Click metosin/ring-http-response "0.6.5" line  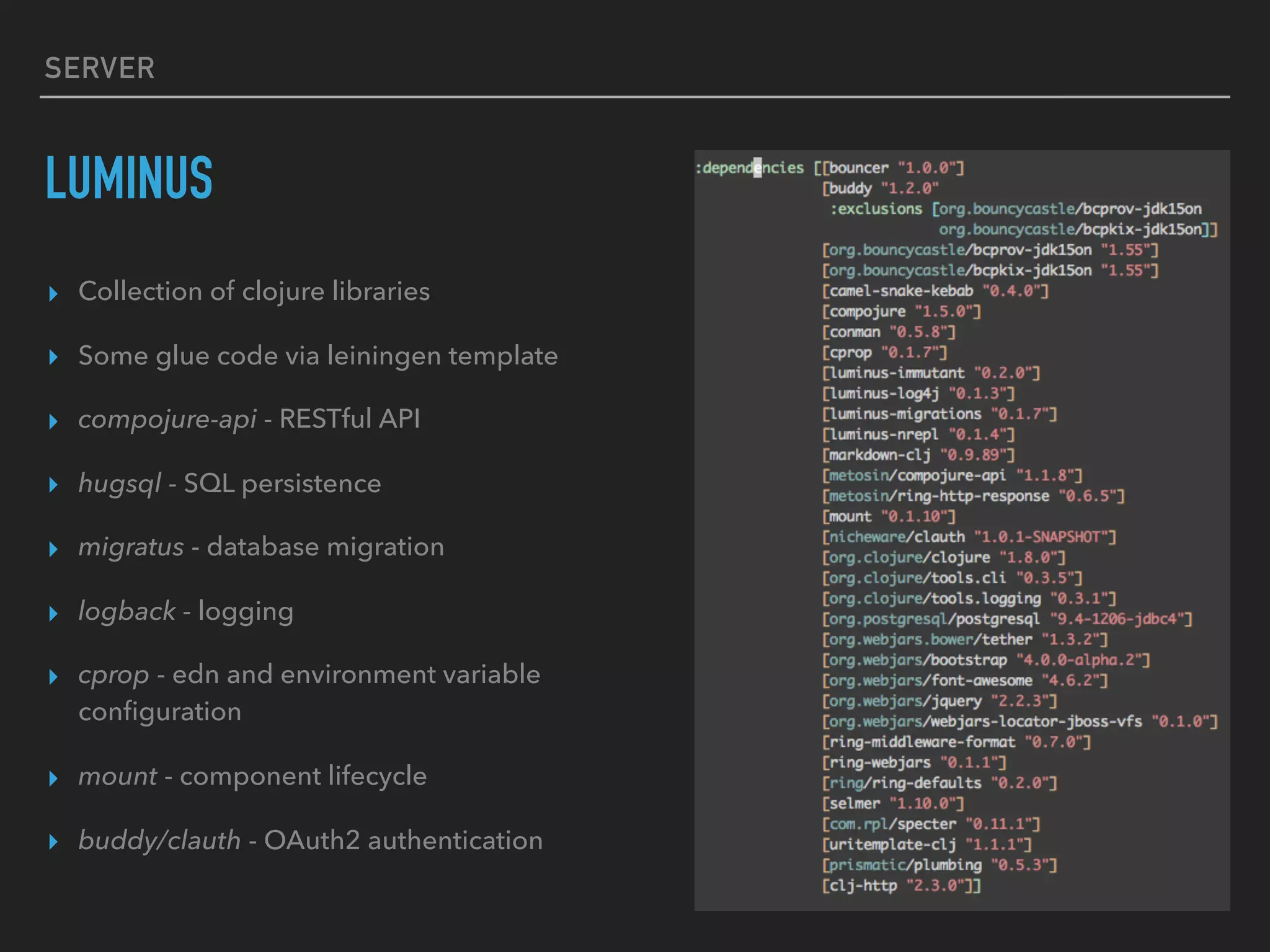974,495
